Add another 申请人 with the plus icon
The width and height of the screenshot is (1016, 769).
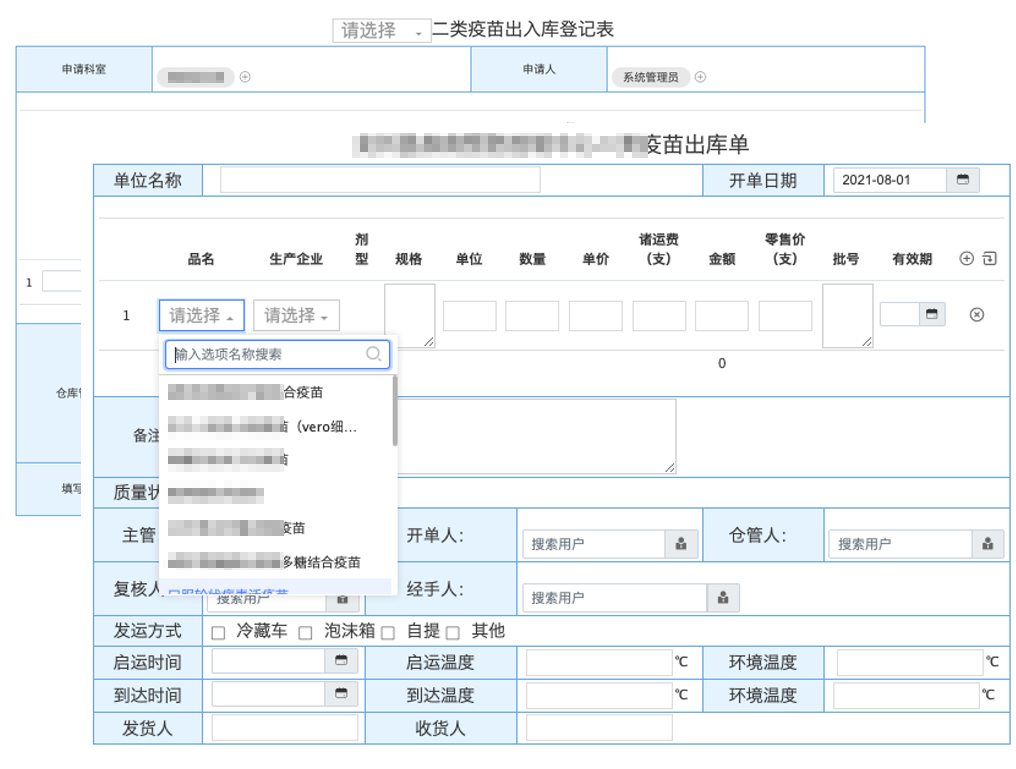pos(700,77)
